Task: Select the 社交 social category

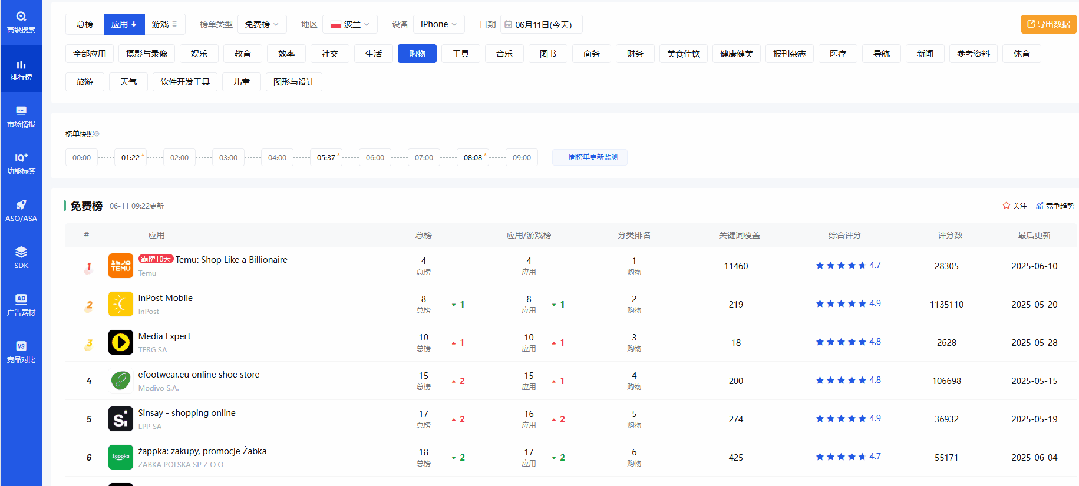Action: (x=330, y=54)
